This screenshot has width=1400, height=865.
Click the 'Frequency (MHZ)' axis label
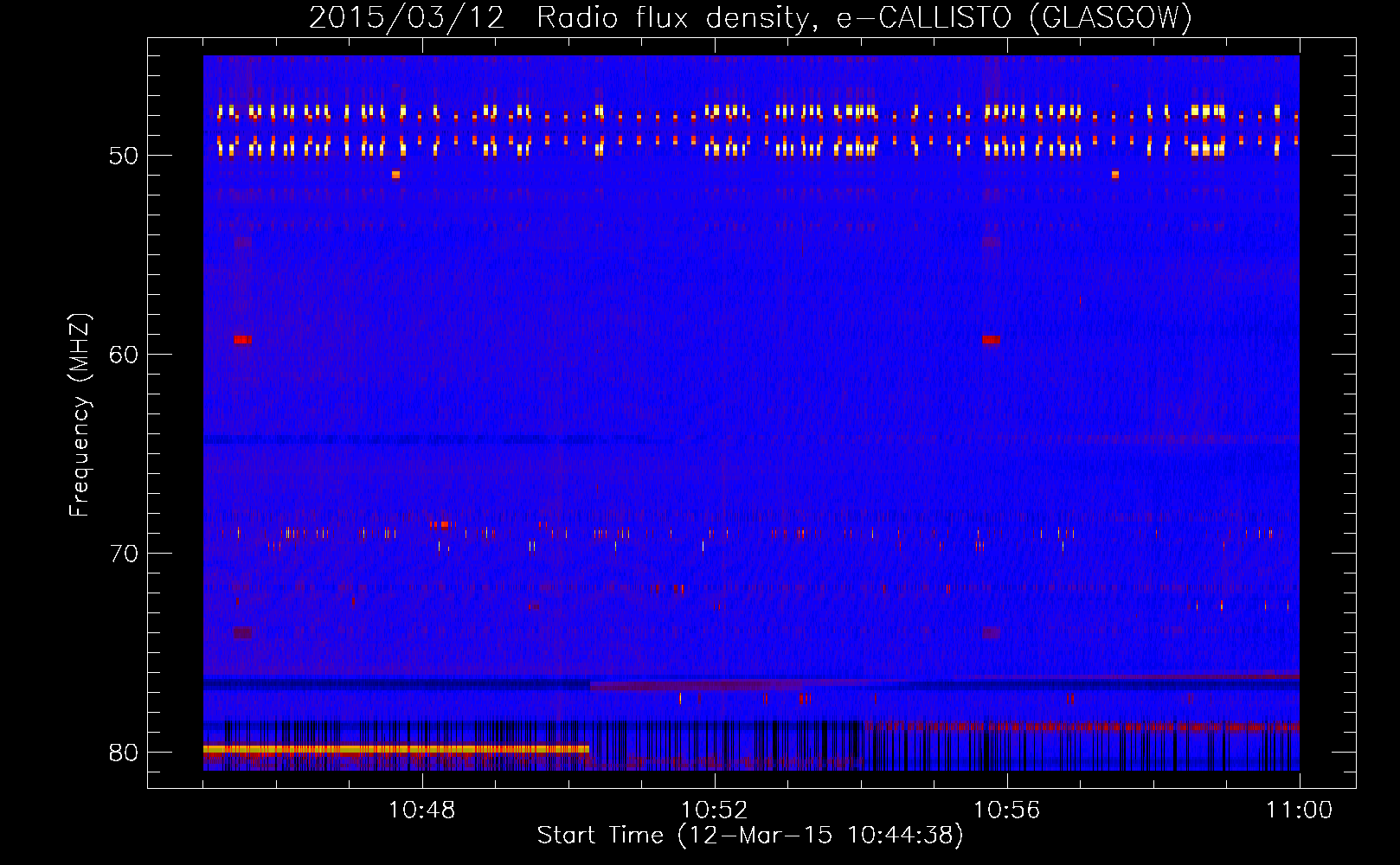(79, 414)
